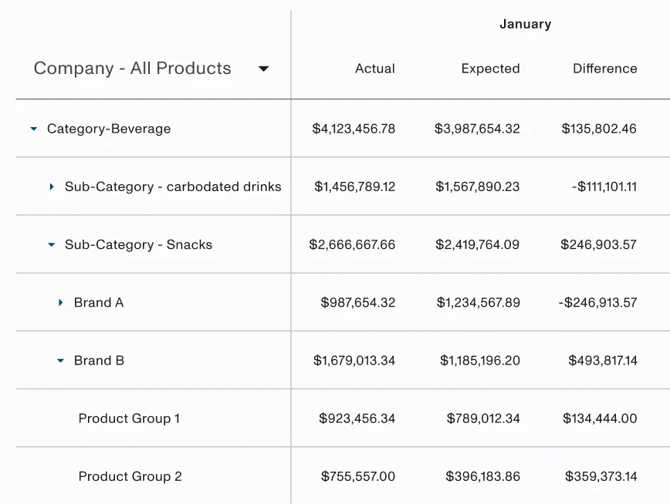Select Product Group 2 difference $359,373.14
670x504 pixels.
click(600, 477)
